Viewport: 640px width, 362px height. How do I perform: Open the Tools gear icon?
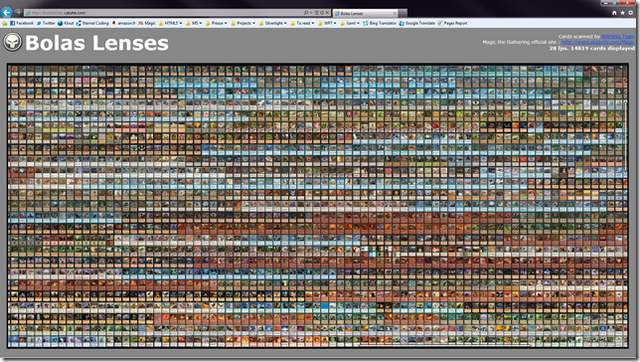631,13
